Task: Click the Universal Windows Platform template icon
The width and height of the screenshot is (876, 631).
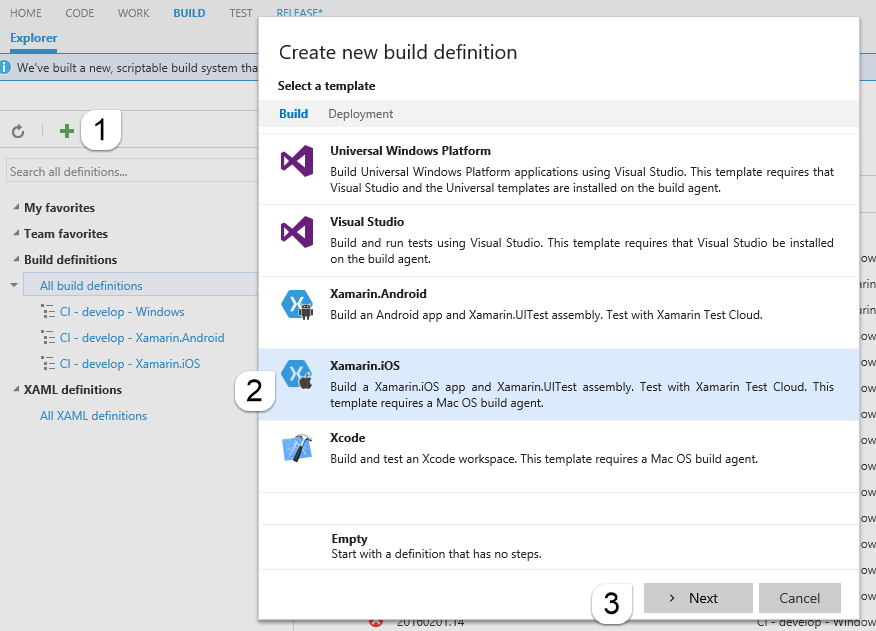Action: click(x=297, y=161)
